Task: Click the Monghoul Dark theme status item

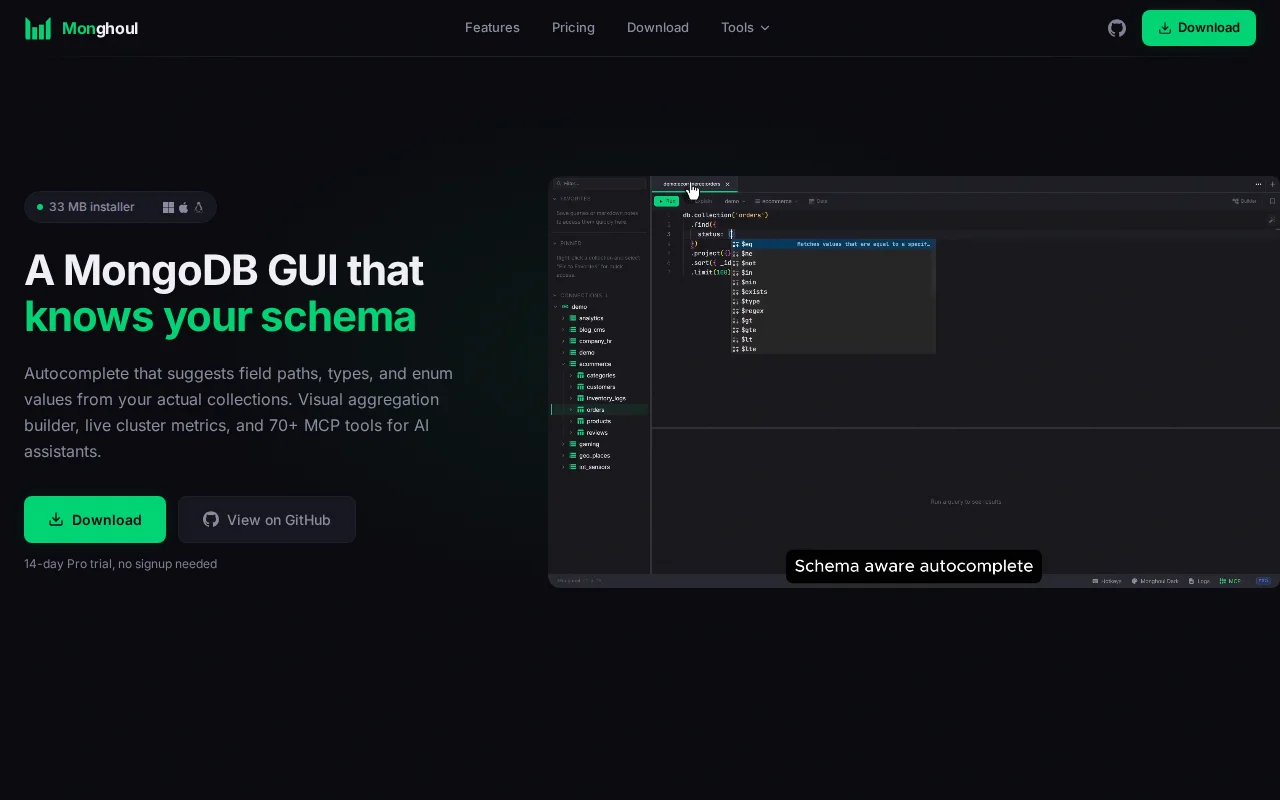Action: 1155,581
